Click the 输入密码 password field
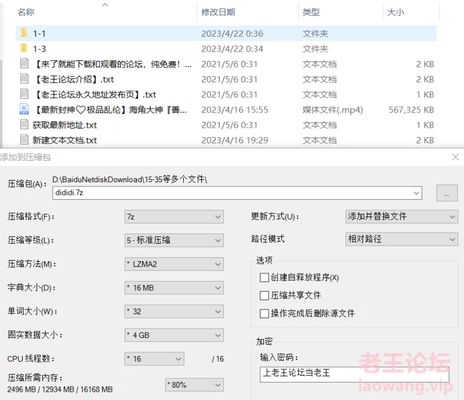This screenshot has width=464, height=400. click(354, 374)
